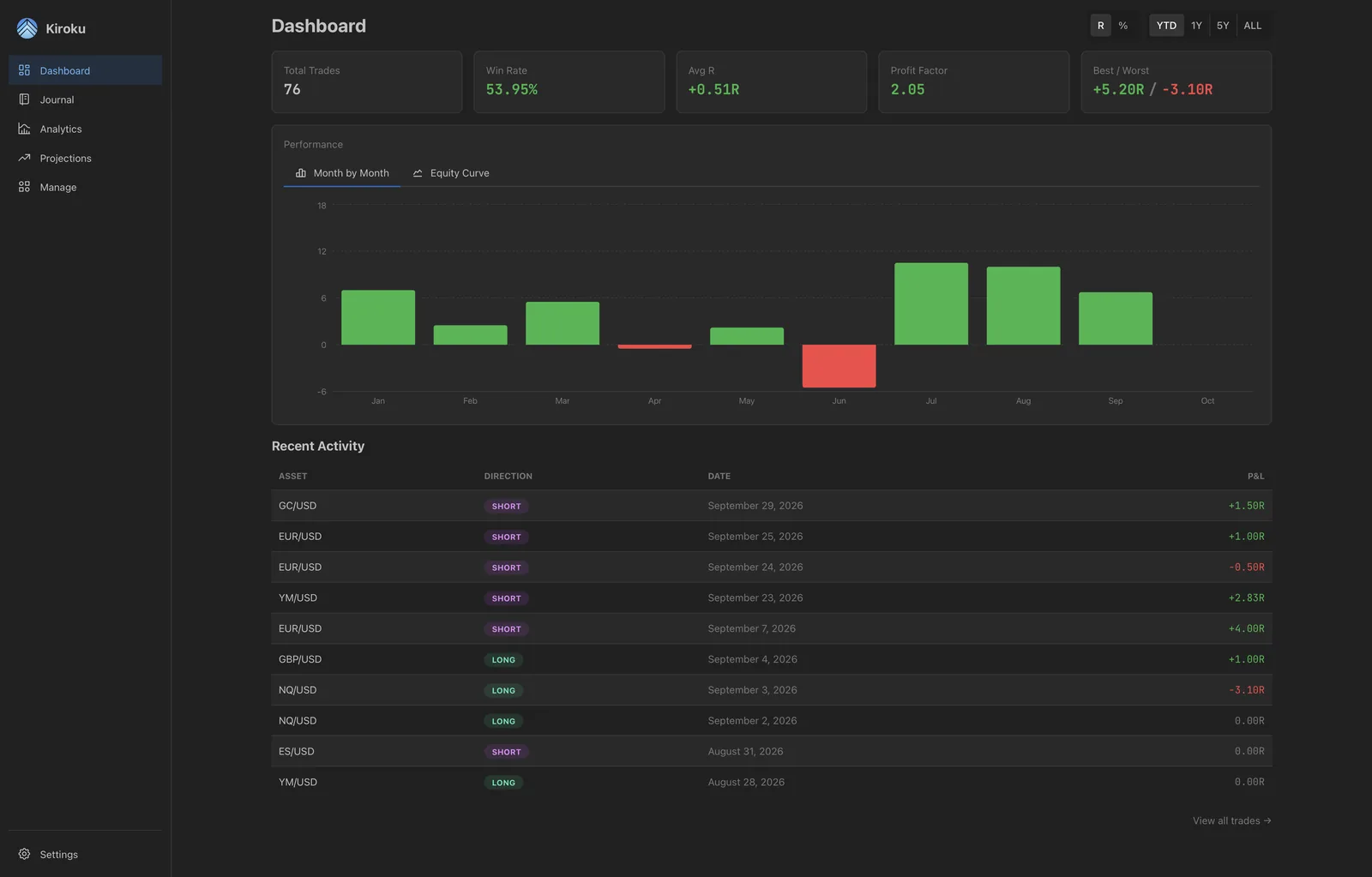Image resolution: width=1372 pixels, height=877 pixels.
Task: Click the September 7, 2026 date
Action: click(751, 629)
